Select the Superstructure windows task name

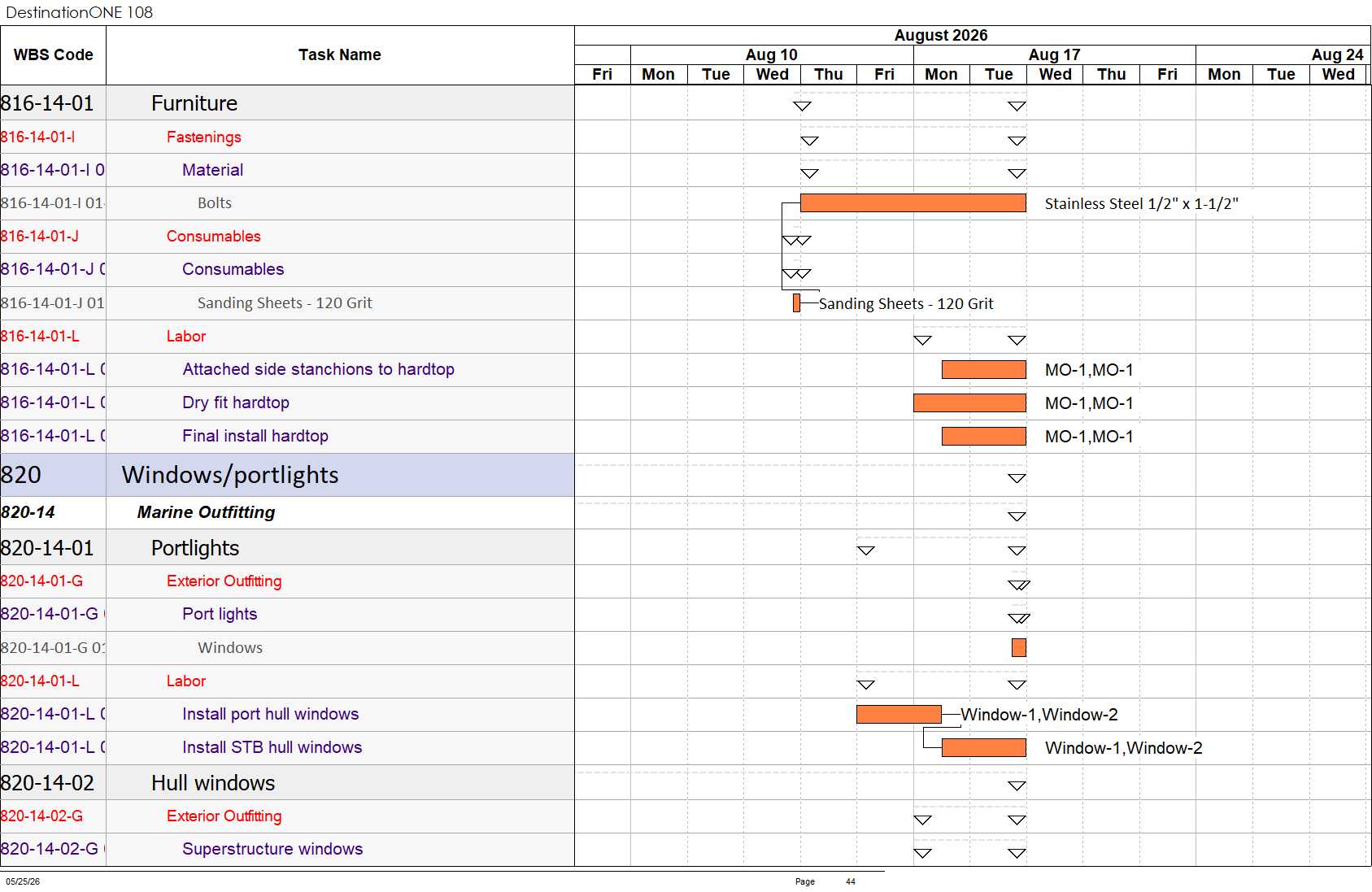[272, 849]
